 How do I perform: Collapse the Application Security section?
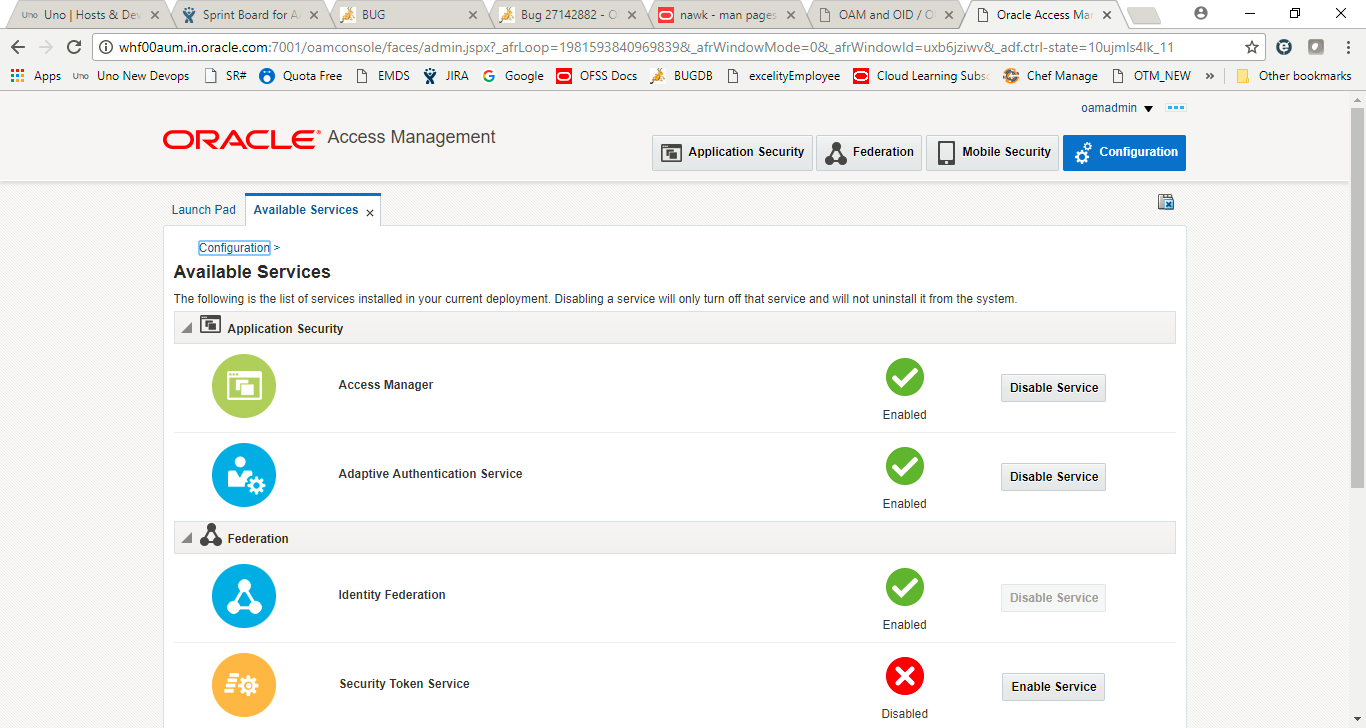click(x=186, y=329)
